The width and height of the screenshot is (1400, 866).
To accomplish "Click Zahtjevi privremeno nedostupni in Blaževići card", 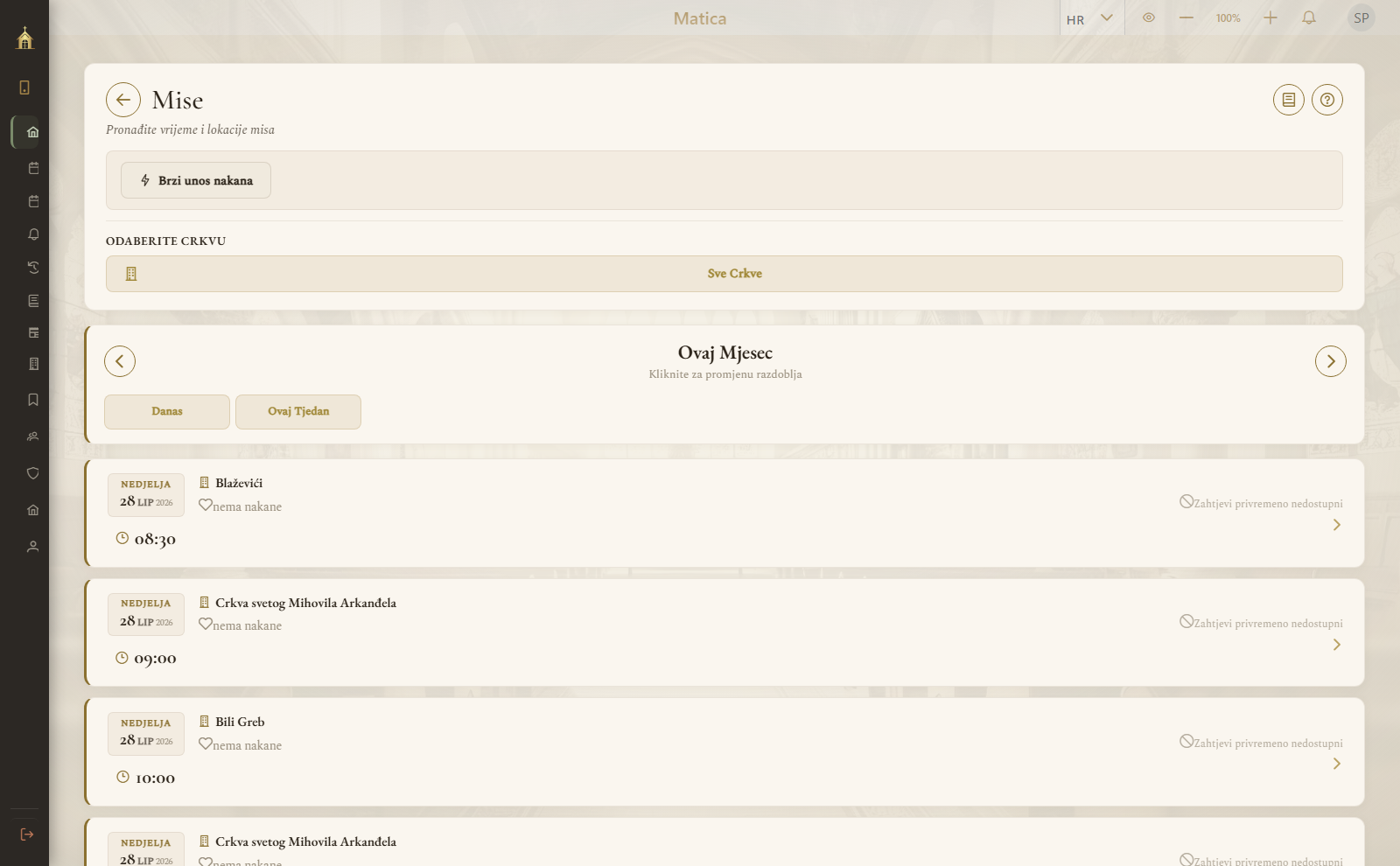I will click(x=1268, y=504).
